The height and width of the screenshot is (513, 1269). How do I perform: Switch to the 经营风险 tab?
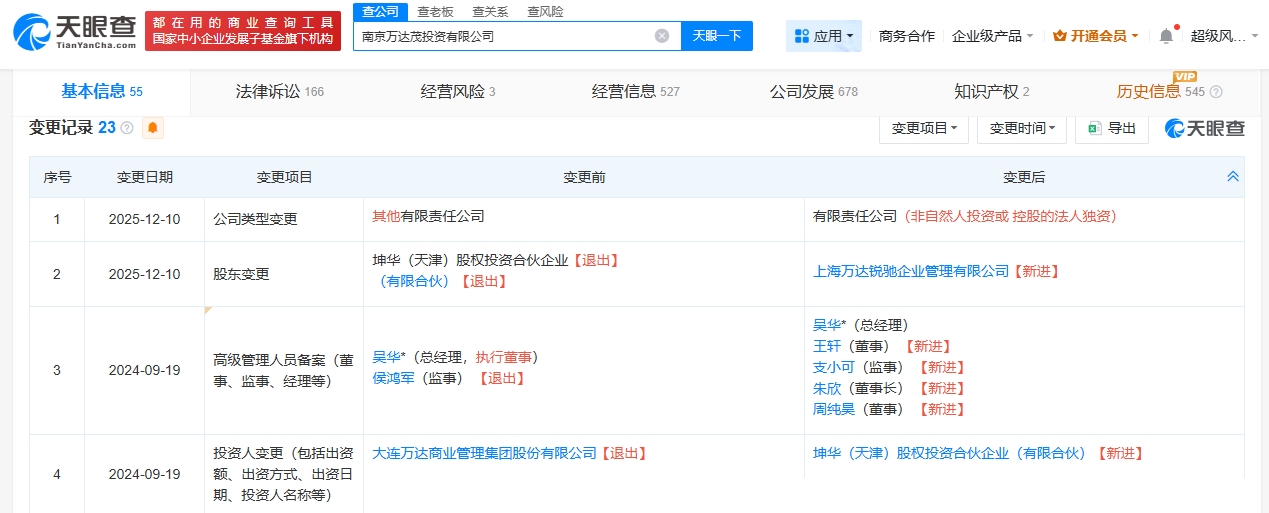[x=458, y=92]
